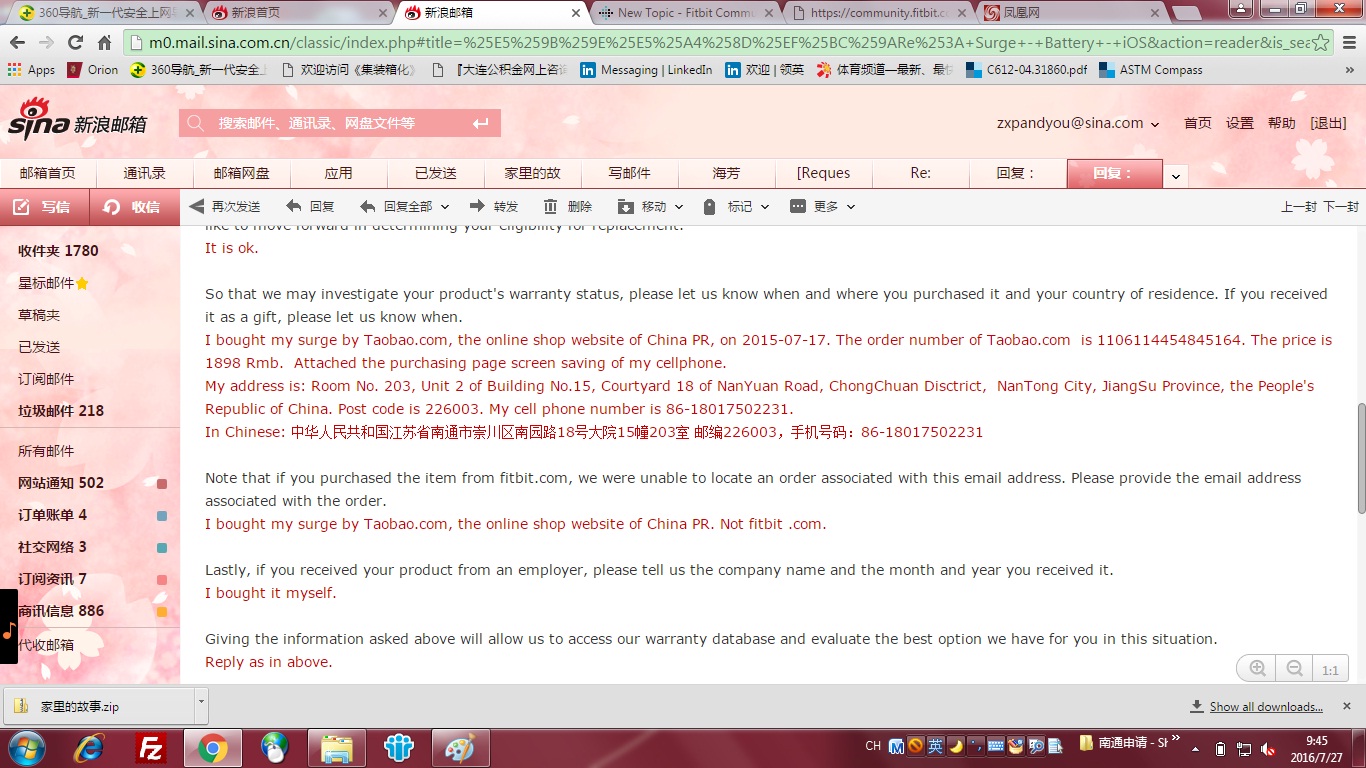Click the zoom in magnifier icon
Screen dimensions: 1366x768
pyautogui.click(x=1258, y=669)
